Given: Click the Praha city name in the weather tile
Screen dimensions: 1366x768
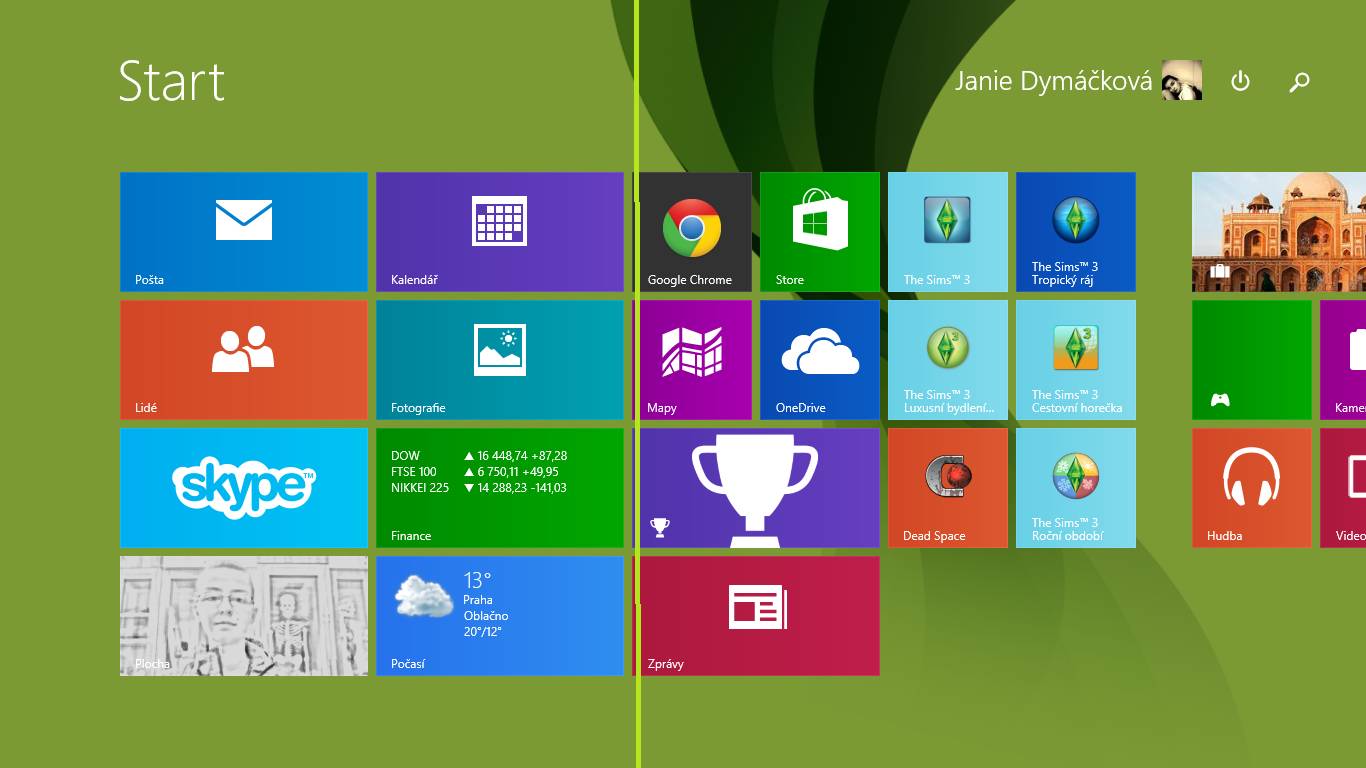Looking at the screenshot, I should pyautogui.click(x=478, y=600).
